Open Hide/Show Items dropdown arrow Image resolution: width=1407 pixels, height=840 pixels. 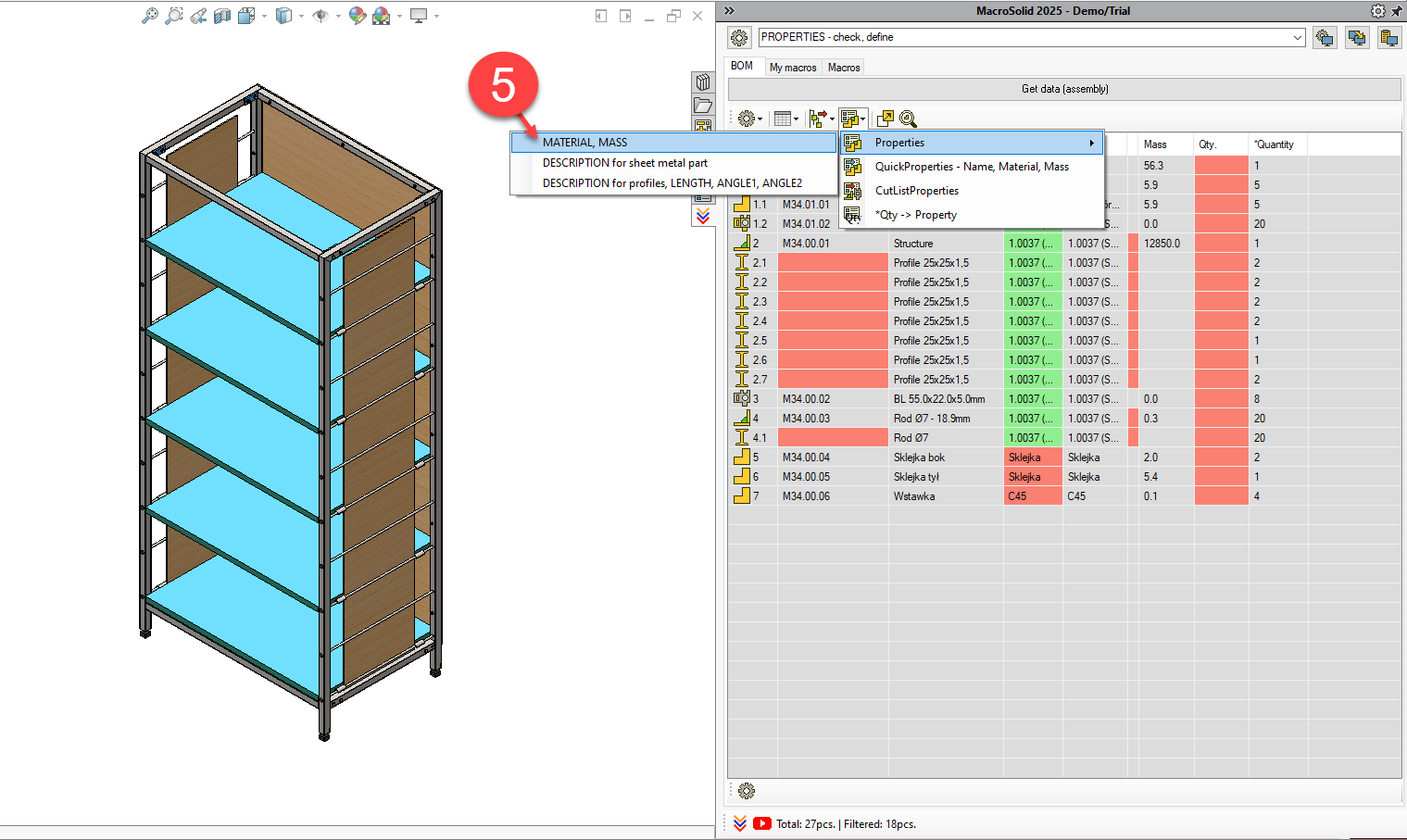point(338,16)
